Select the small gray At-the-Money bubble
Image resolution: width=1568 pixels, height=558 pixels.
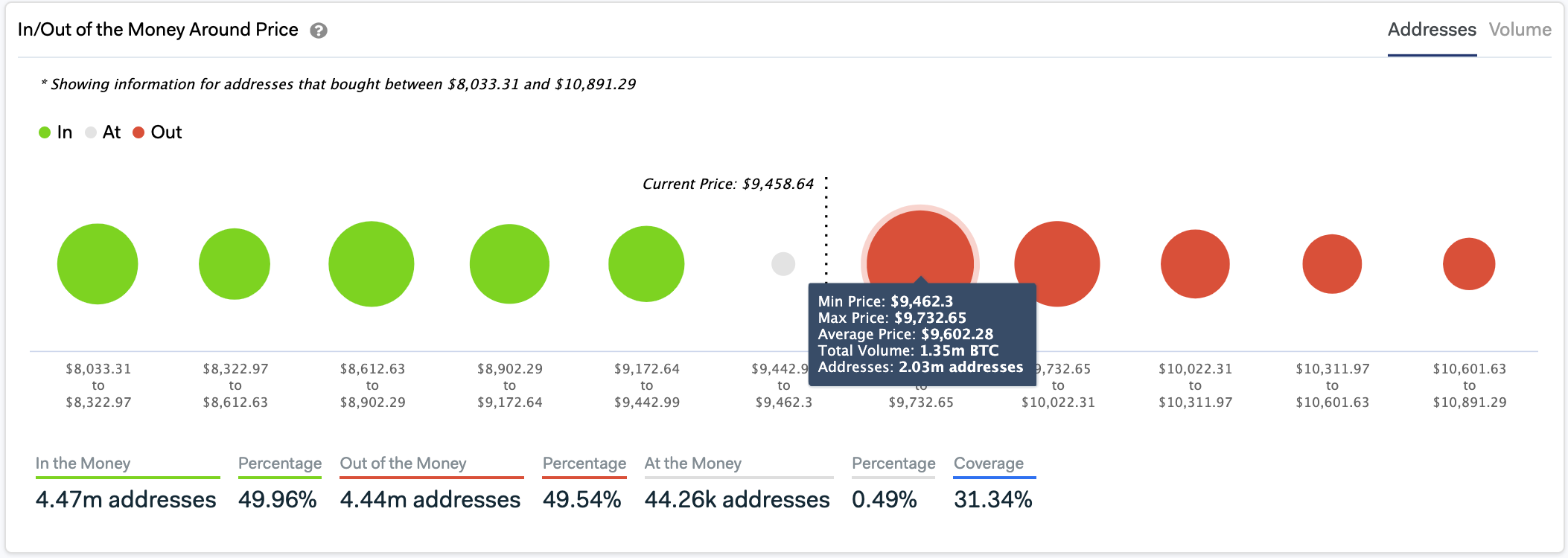click(783, 263)
